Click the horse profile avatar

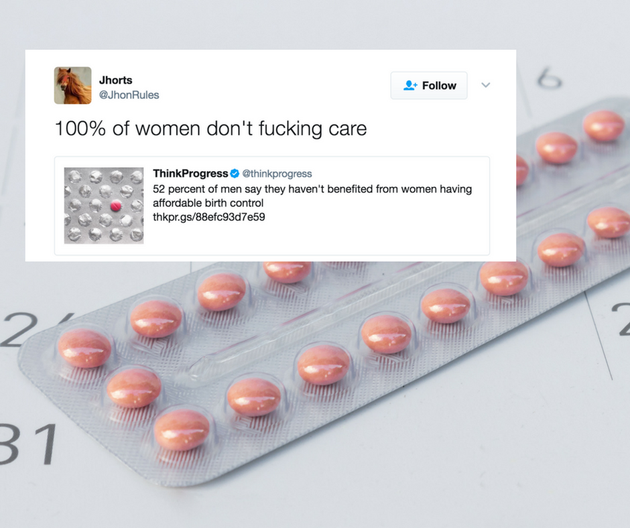[73, 85]
